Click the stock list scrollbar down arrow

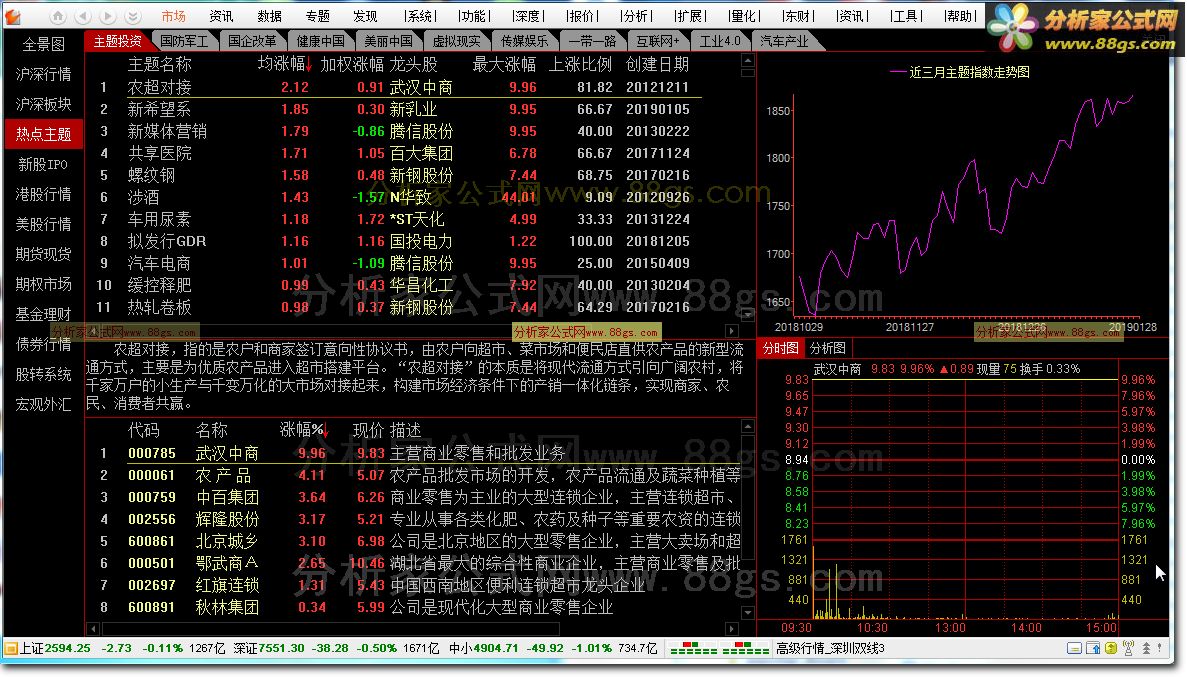[x=747, y=613]
